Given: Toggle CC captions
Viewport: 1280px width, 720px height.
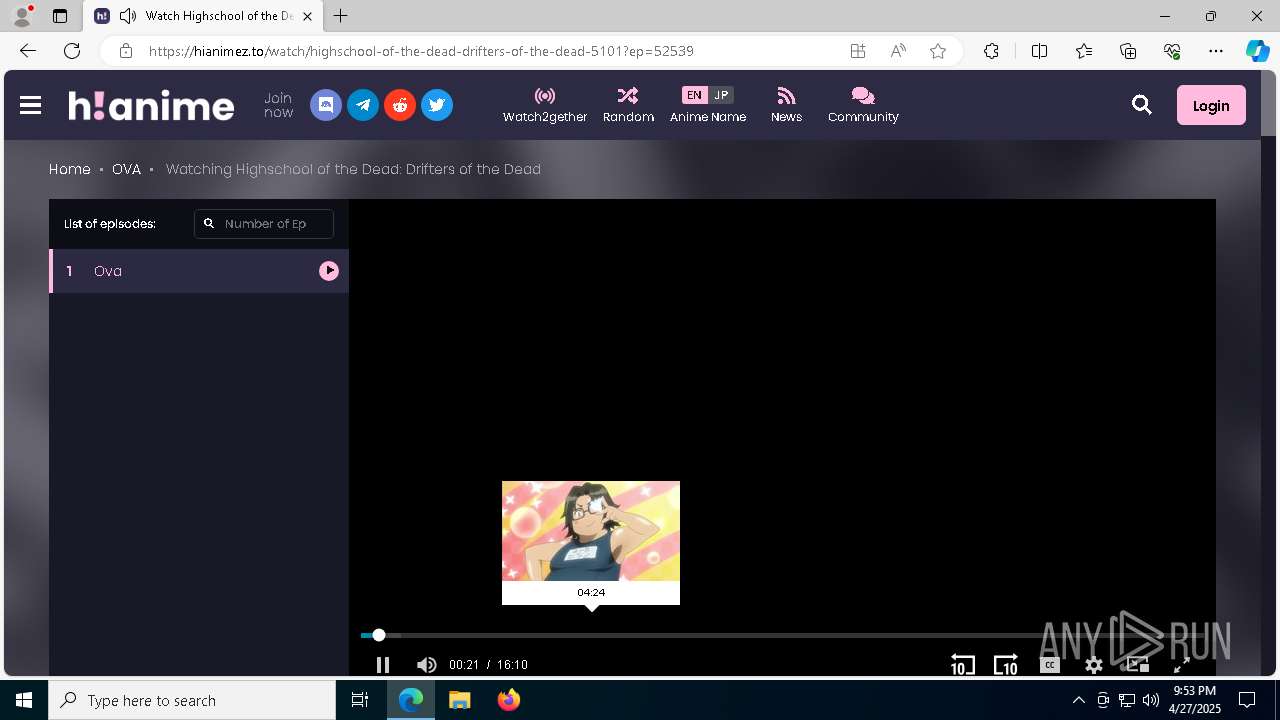Looking at the screenshot, I should tap(1049, 665).
